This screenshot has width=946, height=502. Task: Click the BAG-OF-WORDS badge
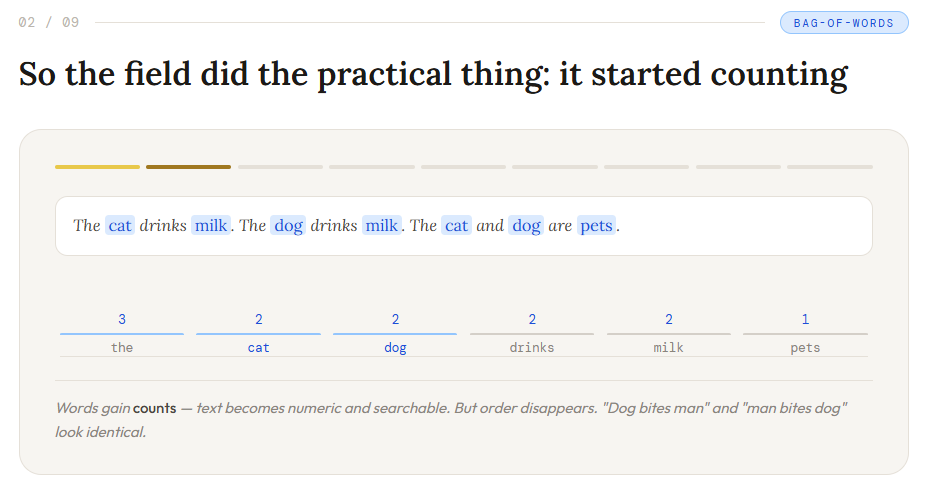pyautogui.click(x=843, y=23)
